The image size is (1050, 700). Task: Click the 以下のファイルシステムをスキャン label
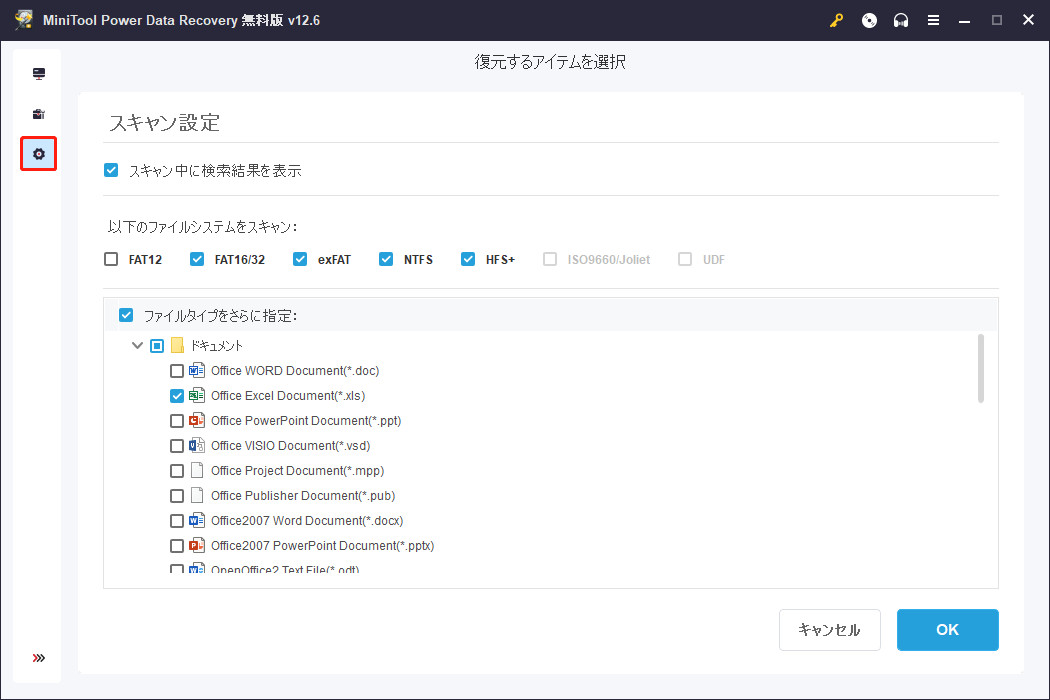pos(202,227)
